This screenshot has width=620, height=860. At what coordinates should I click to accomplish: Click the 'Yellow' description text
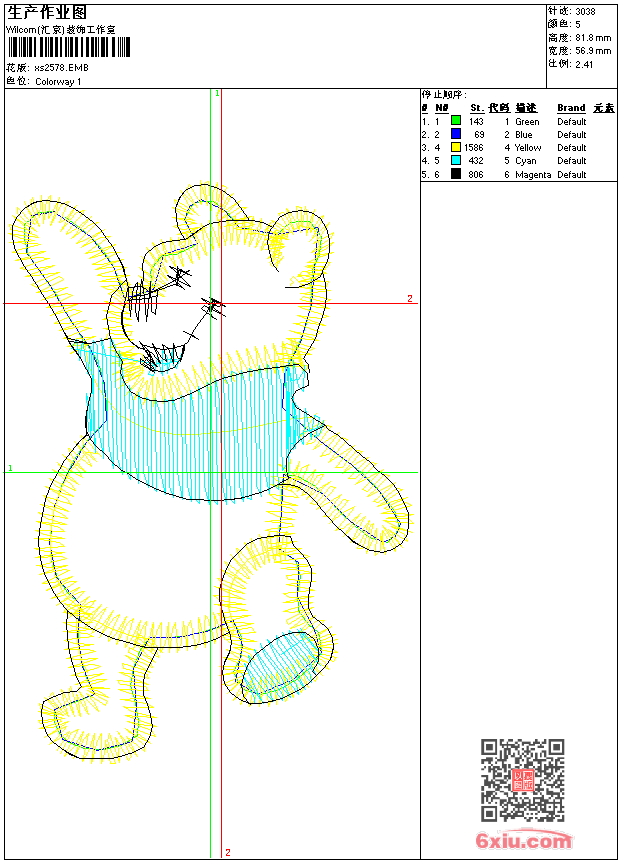point(528,148)
